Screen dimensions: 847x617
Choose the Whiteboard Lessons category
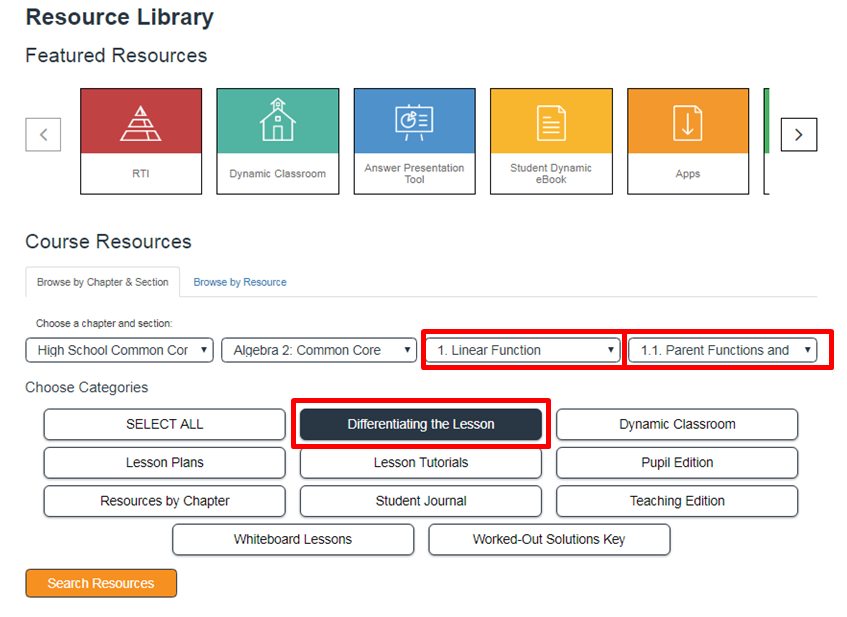pos(293,539)
